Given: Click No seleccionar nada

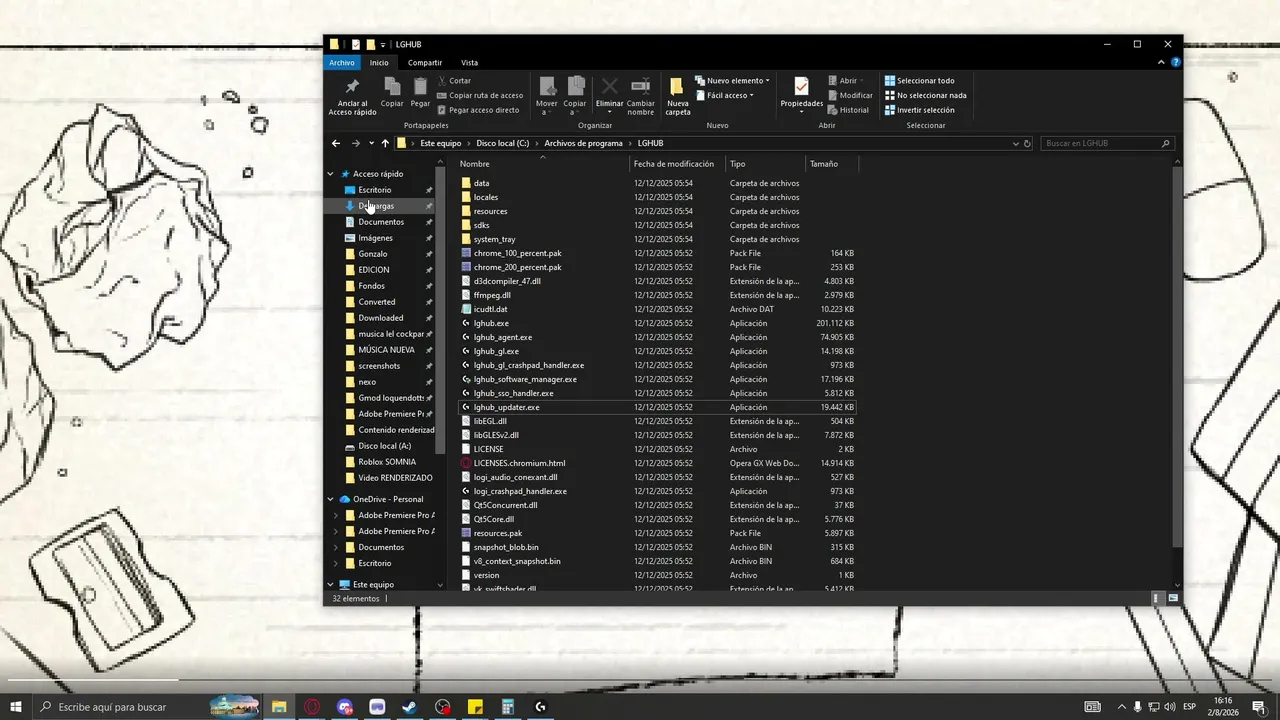Looking at the screenshot, I should [925, 95].
